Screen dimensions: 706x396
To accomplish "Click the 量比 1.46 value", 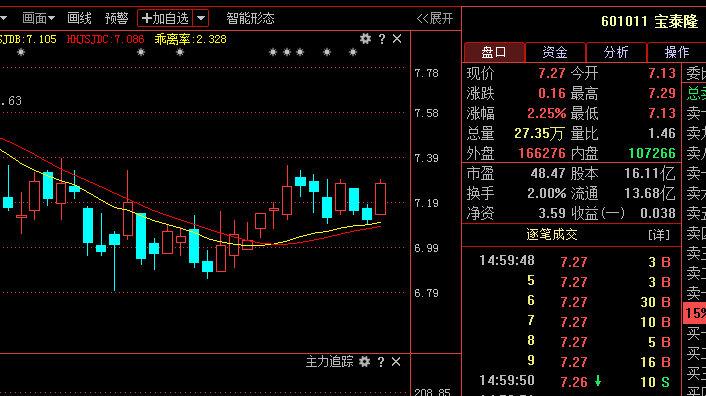I will point(662,133).
